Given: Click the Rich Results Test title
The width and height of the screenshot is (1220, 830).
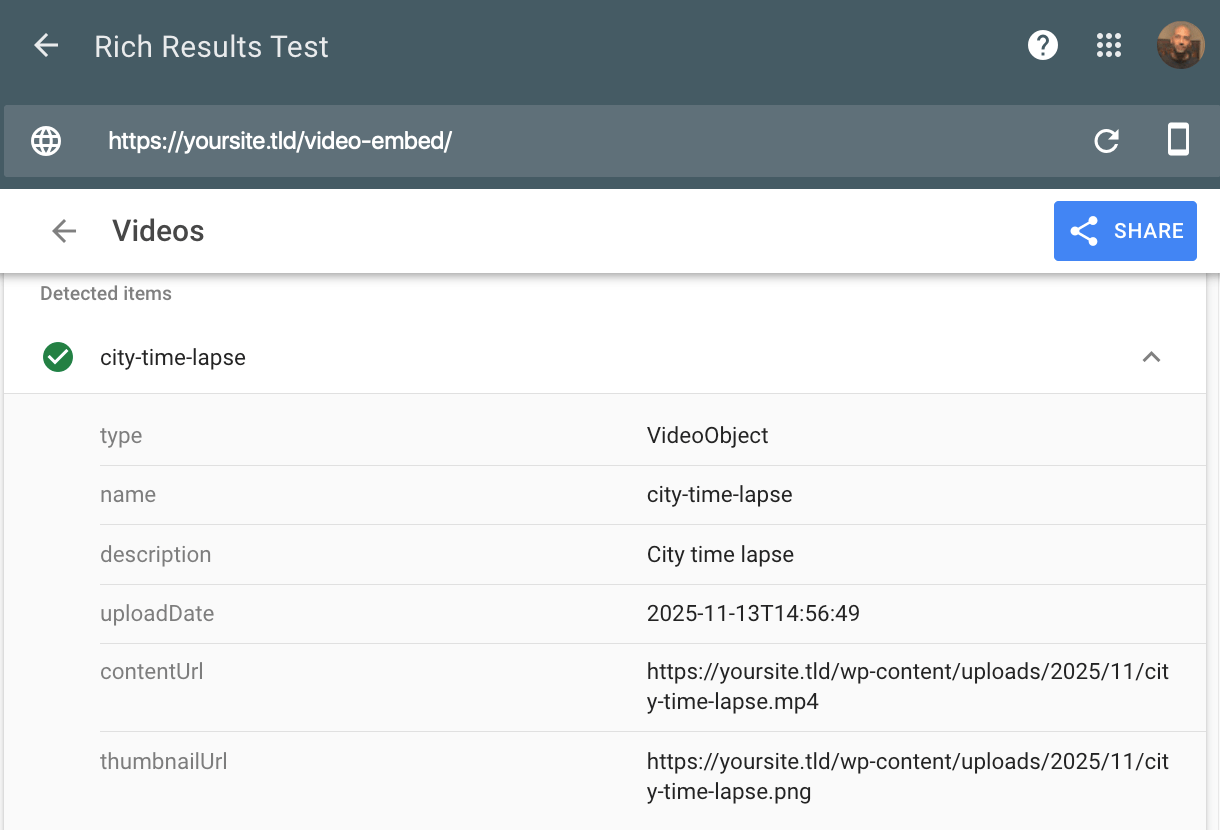Looking at the screenshot, I should (x=211, y=46).
